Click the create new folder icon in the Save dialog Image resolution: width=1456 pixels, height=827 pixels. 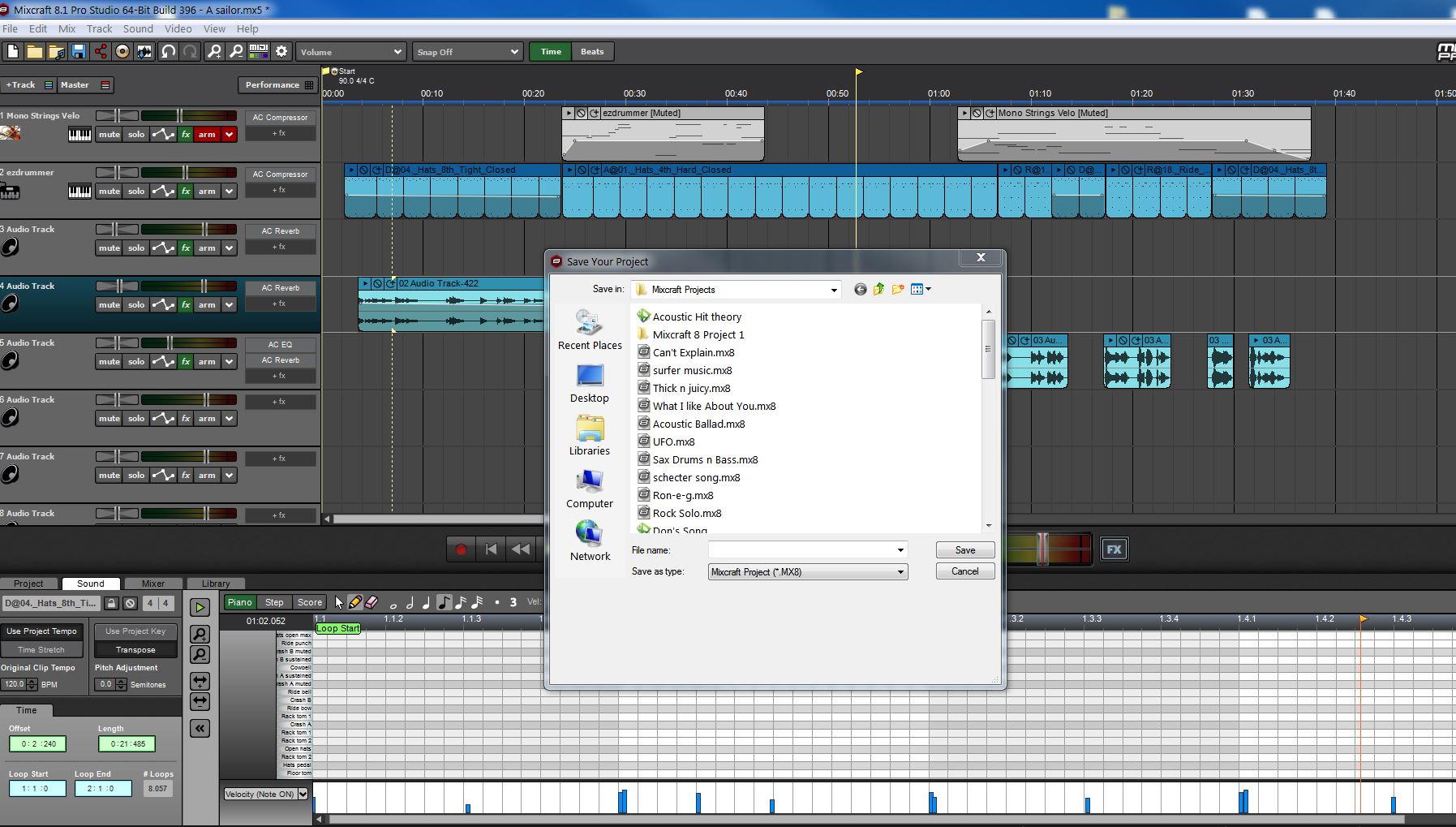point(898,289)
